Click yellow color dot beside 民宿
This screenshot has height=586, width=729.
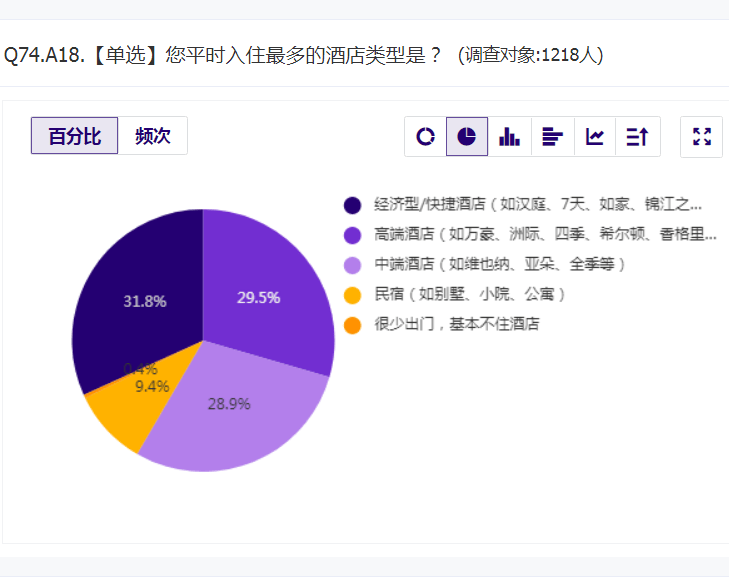pos(352,295)
